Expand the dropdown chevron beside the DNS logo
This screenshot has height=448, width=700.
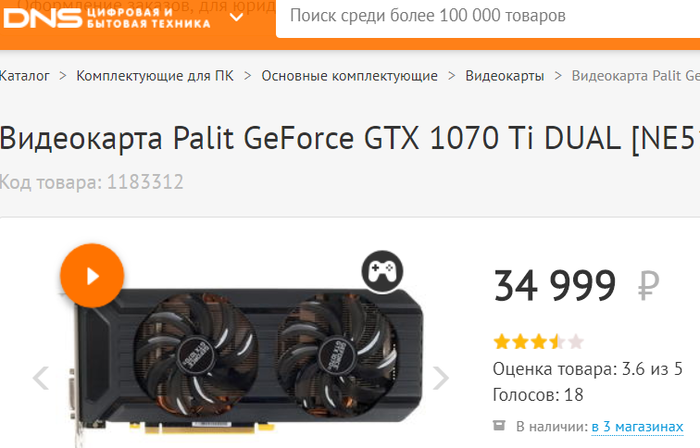click(x=236, y=17)
